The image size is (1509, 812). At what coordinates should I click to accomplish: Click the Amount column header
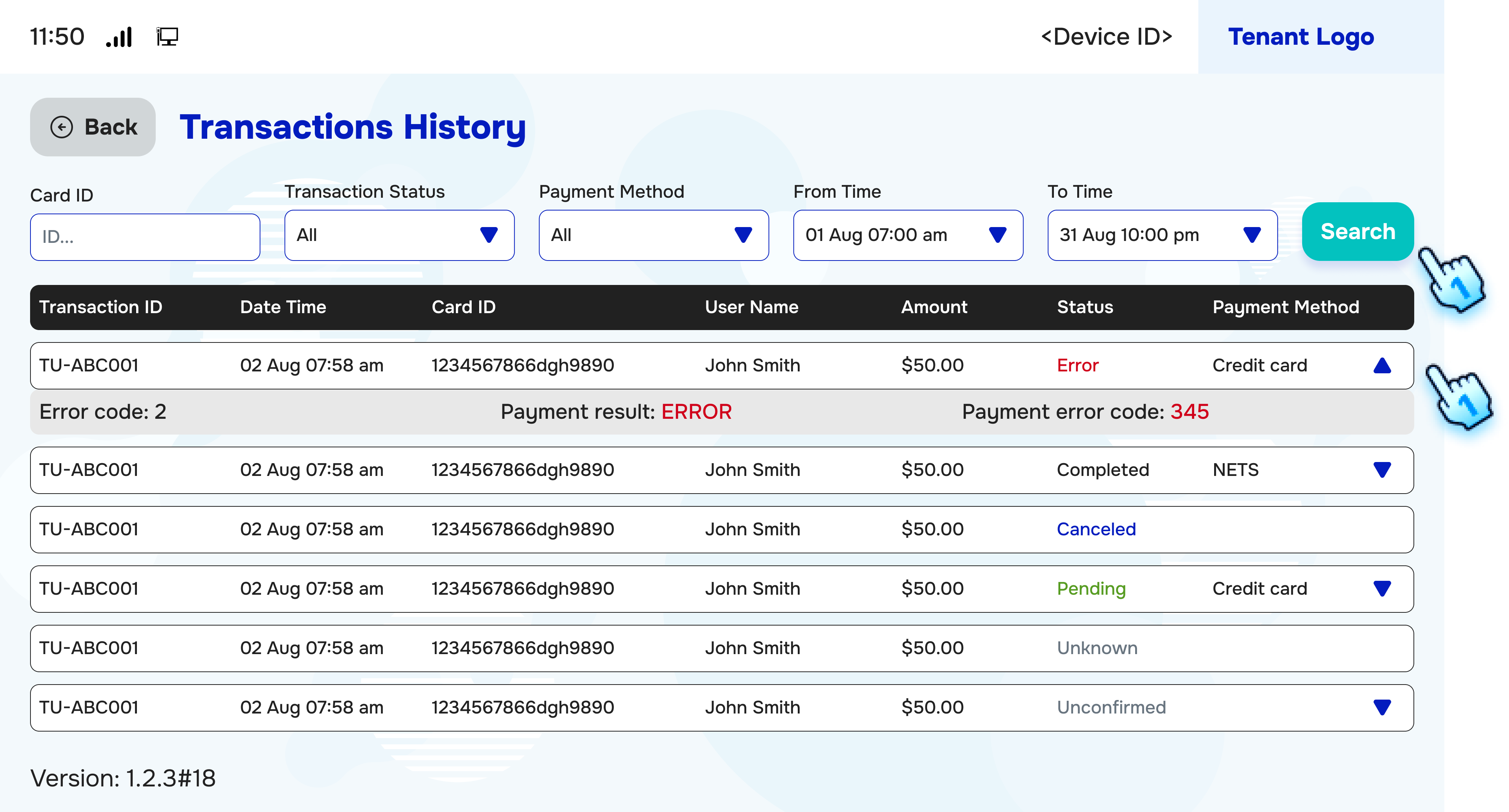pyautogui.click(x=934, y=307)
